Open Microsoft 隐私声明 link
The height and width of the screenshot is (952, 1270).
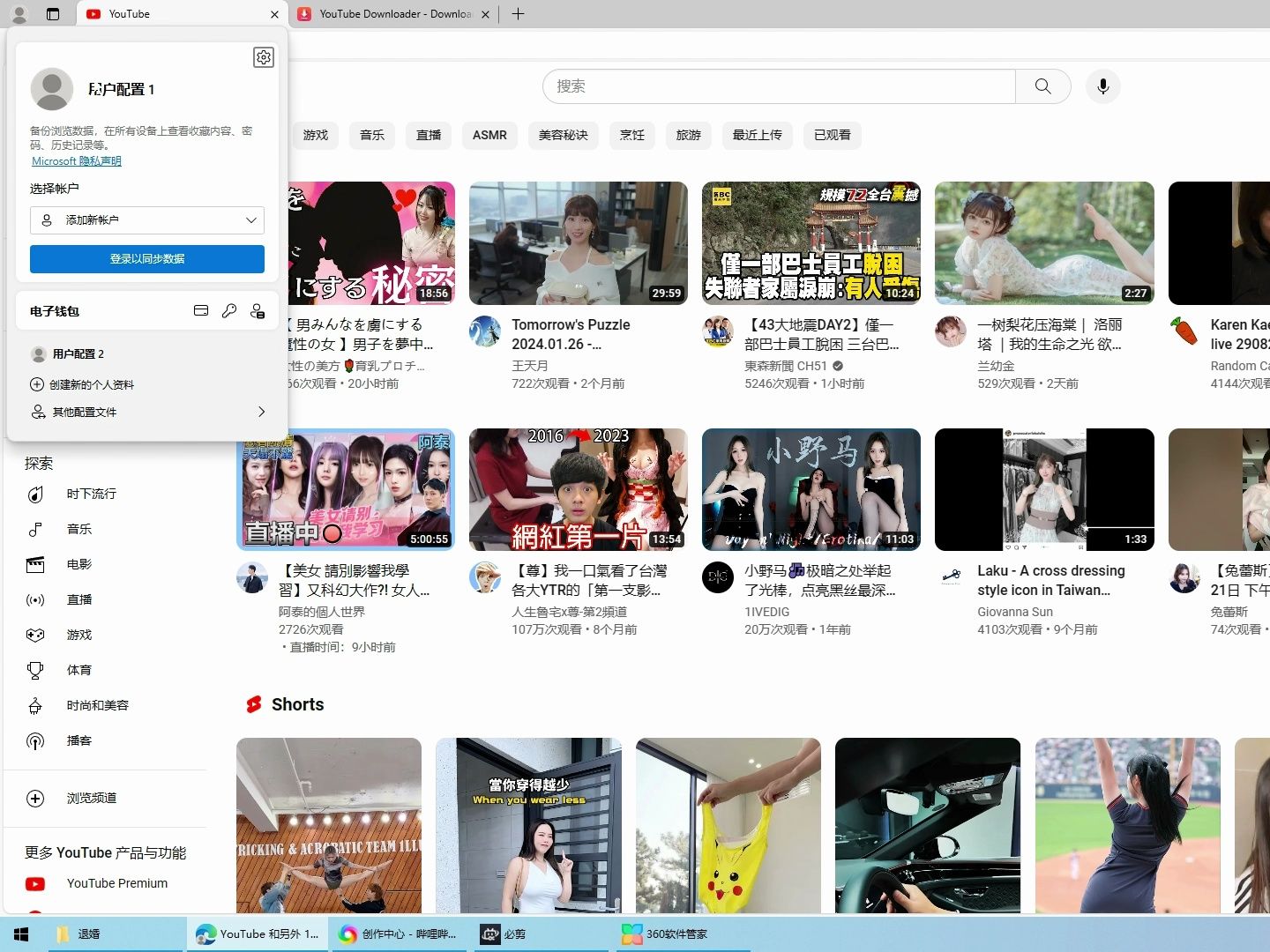(77, 161)
